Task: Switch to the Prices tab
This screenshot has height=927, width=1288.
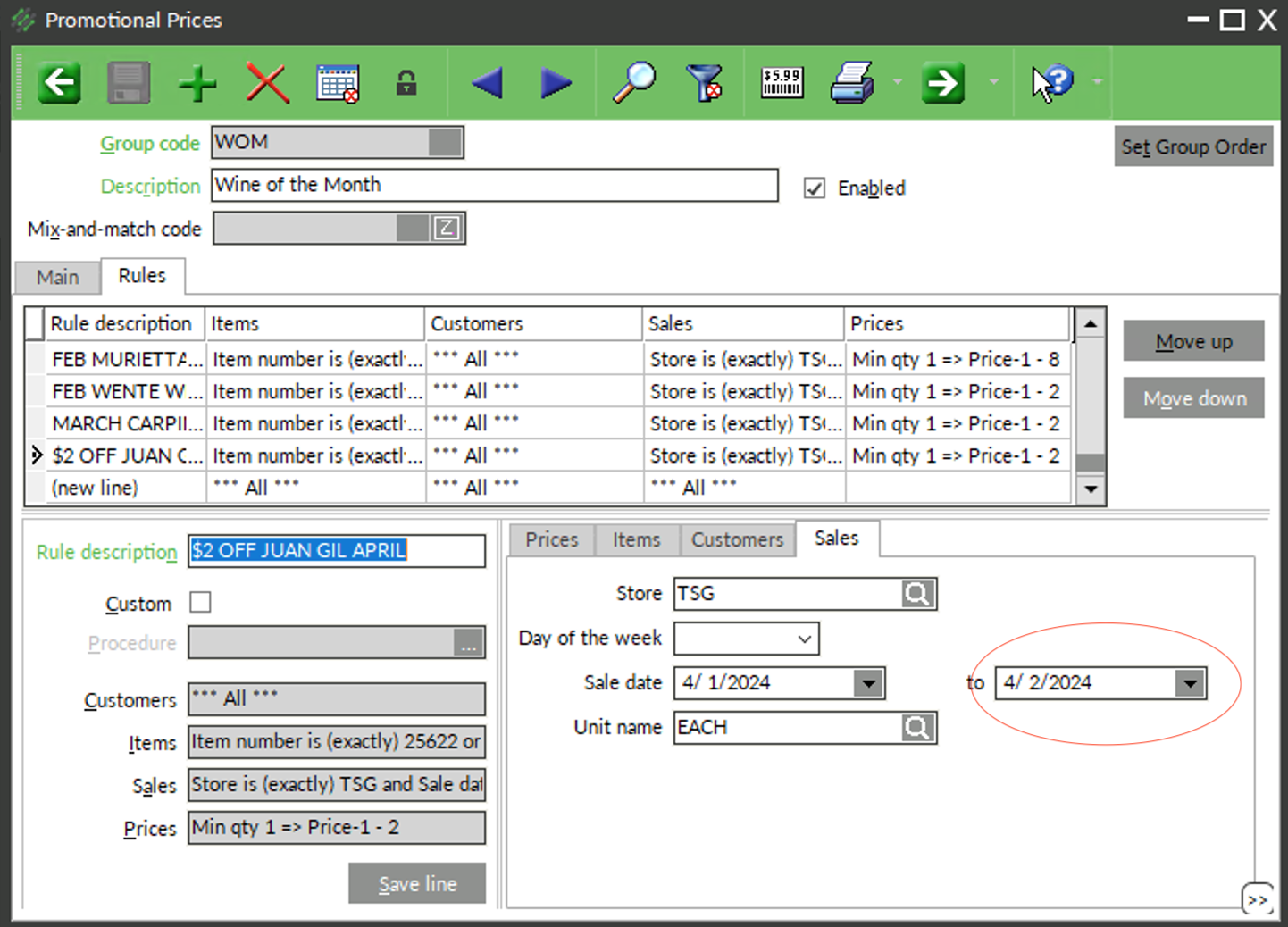Action: 552,540
